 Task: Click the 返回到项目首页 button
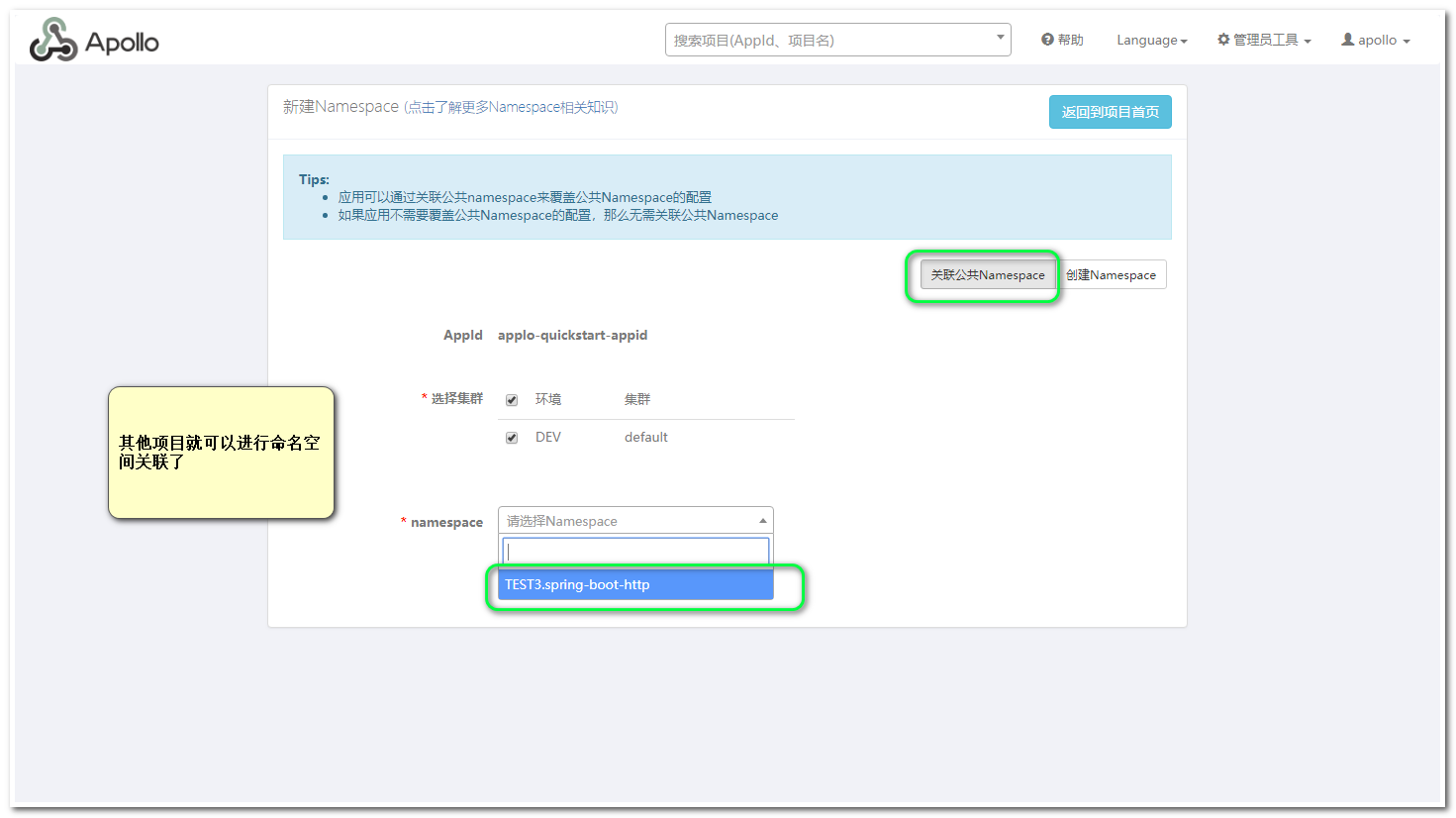click(x=1110, y=112)
